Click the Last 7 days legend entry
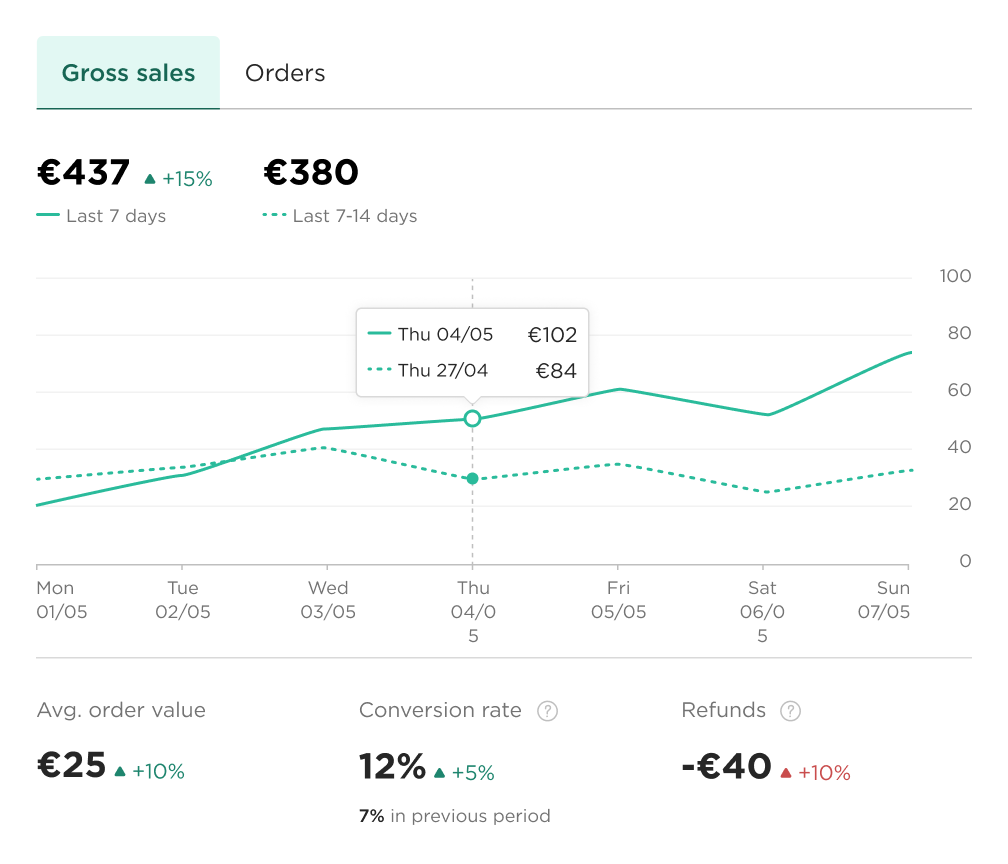The width and height of the screenshot is (1008, 864). point(102,215)
